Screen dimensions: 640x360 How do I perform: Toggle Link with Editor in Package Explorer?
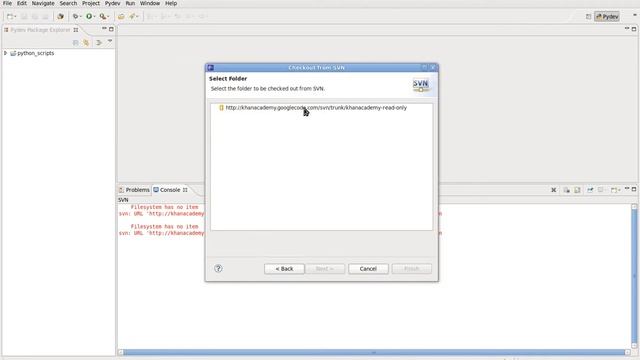pyautogui.click(x=86, y=42)
